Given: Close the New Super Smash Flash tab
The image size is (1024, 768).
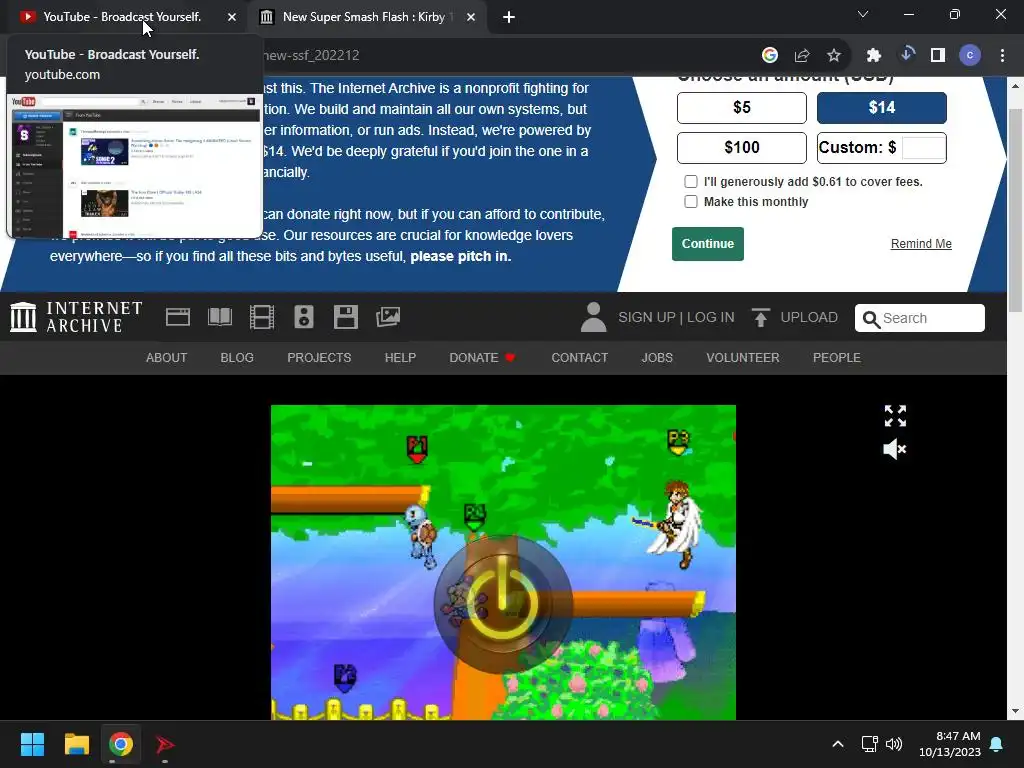Looking at the screenshot, I should pyautogui.click(x=471, y=18).
